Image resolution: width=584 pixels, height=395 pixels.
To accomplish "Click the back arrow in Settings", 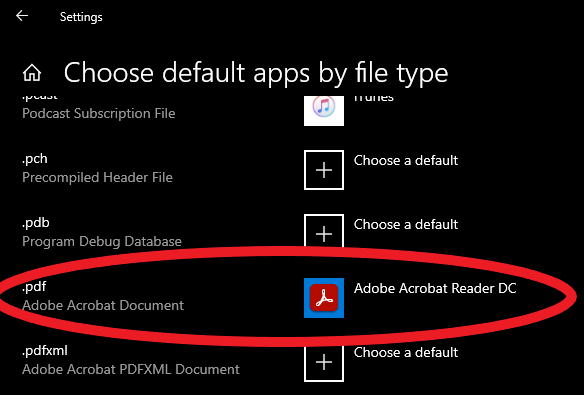I will click(22, 16).
